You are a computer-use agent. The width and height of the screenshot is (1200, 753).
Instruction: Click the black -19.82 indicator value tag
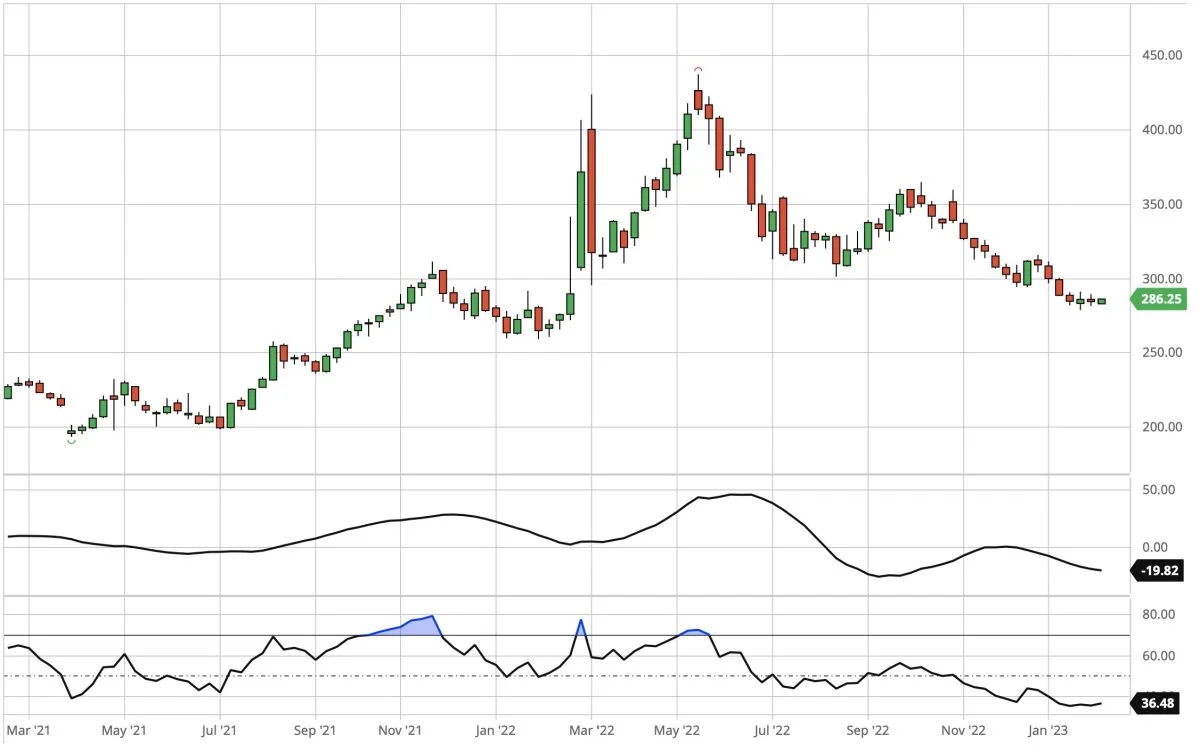point(1158,571)
